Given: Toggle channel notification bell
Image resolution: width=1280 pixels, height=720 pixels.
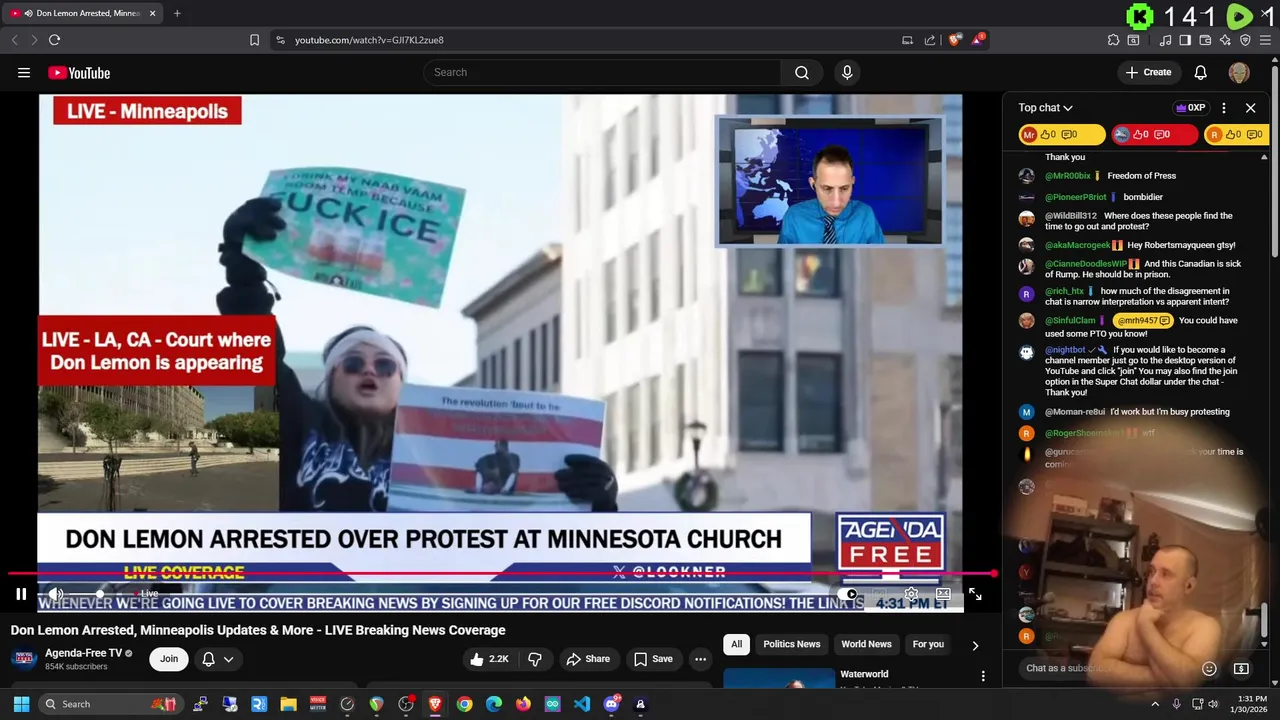Looking at the screenshot, I should click(208, 659).
